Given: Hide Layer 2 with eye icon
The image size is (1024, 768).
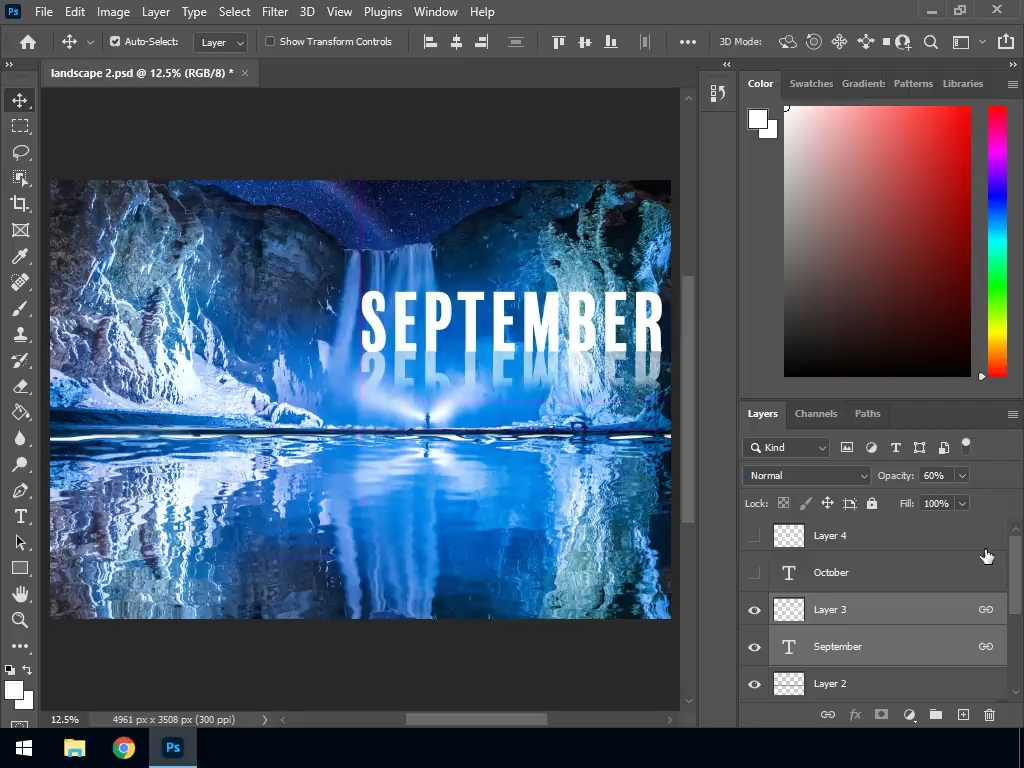Looking at the screenshot, I should coord(754,684).
